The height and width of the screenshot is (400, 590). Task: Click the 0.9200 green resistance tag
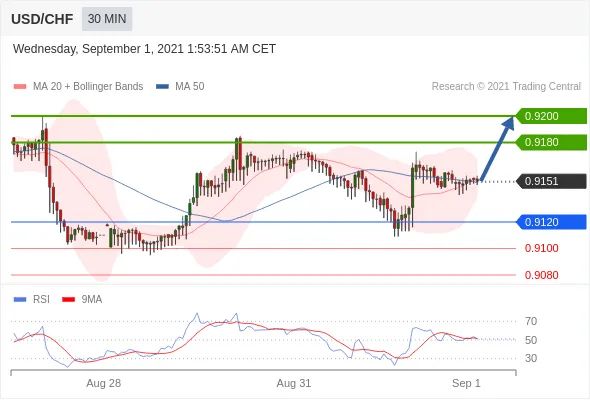[x=550, y=116]
